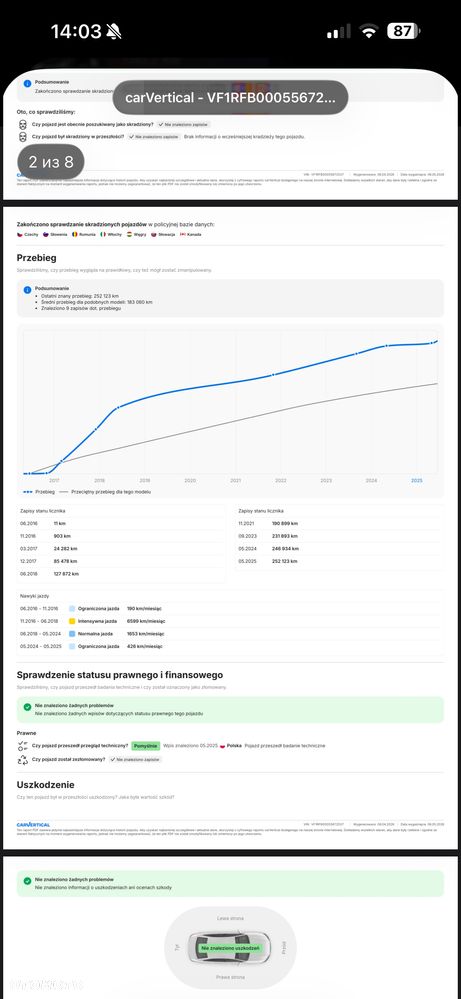The image size is (461, 999).
Task: Tap the cellular signal bars icon
Action: tap(339, 31)
